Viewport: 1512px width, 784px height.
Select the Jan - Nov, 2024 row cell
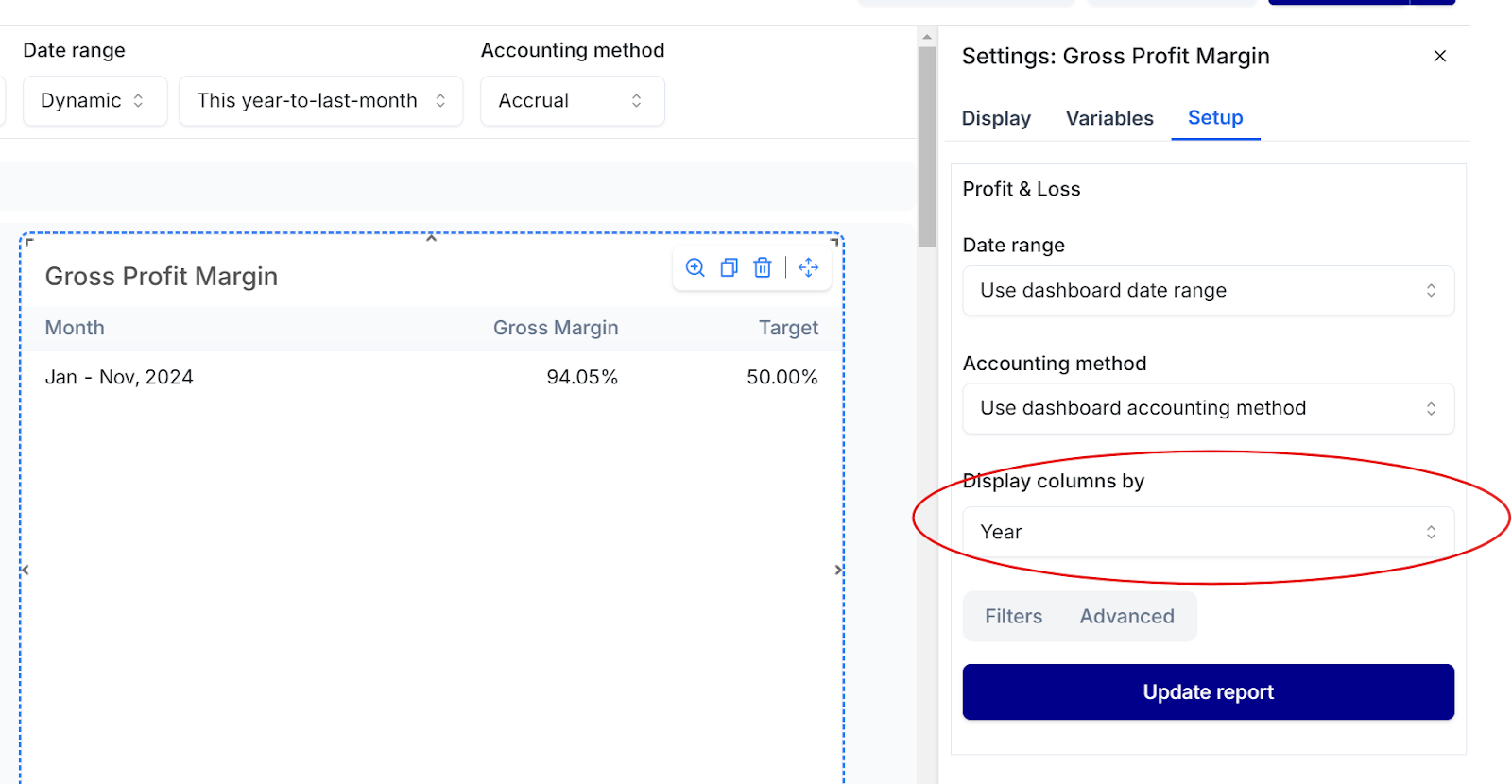119,377
